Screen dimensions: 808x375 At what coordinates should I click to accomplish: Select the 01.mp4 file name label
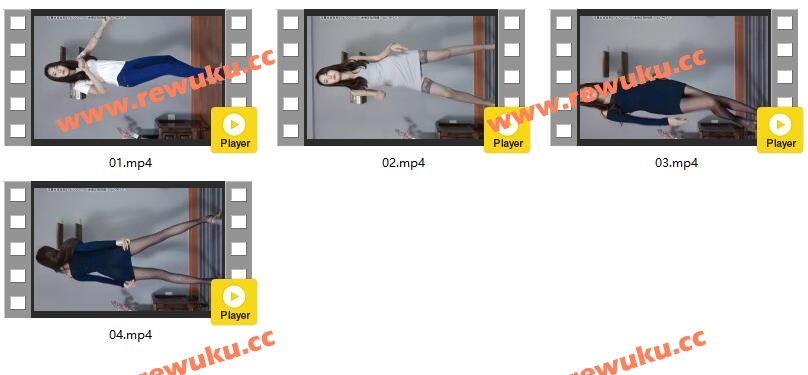click(x=130, y=163)
